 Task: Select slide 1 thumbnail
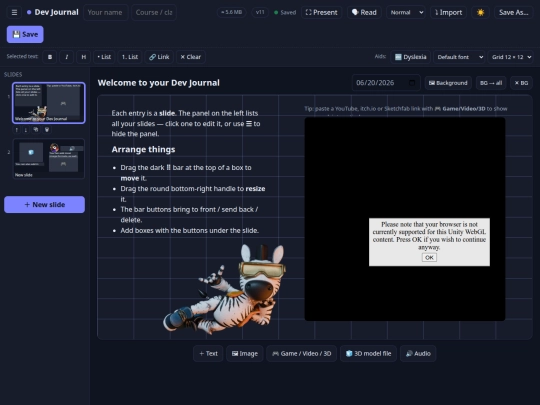pyautogui.click(x=49, y=103)
